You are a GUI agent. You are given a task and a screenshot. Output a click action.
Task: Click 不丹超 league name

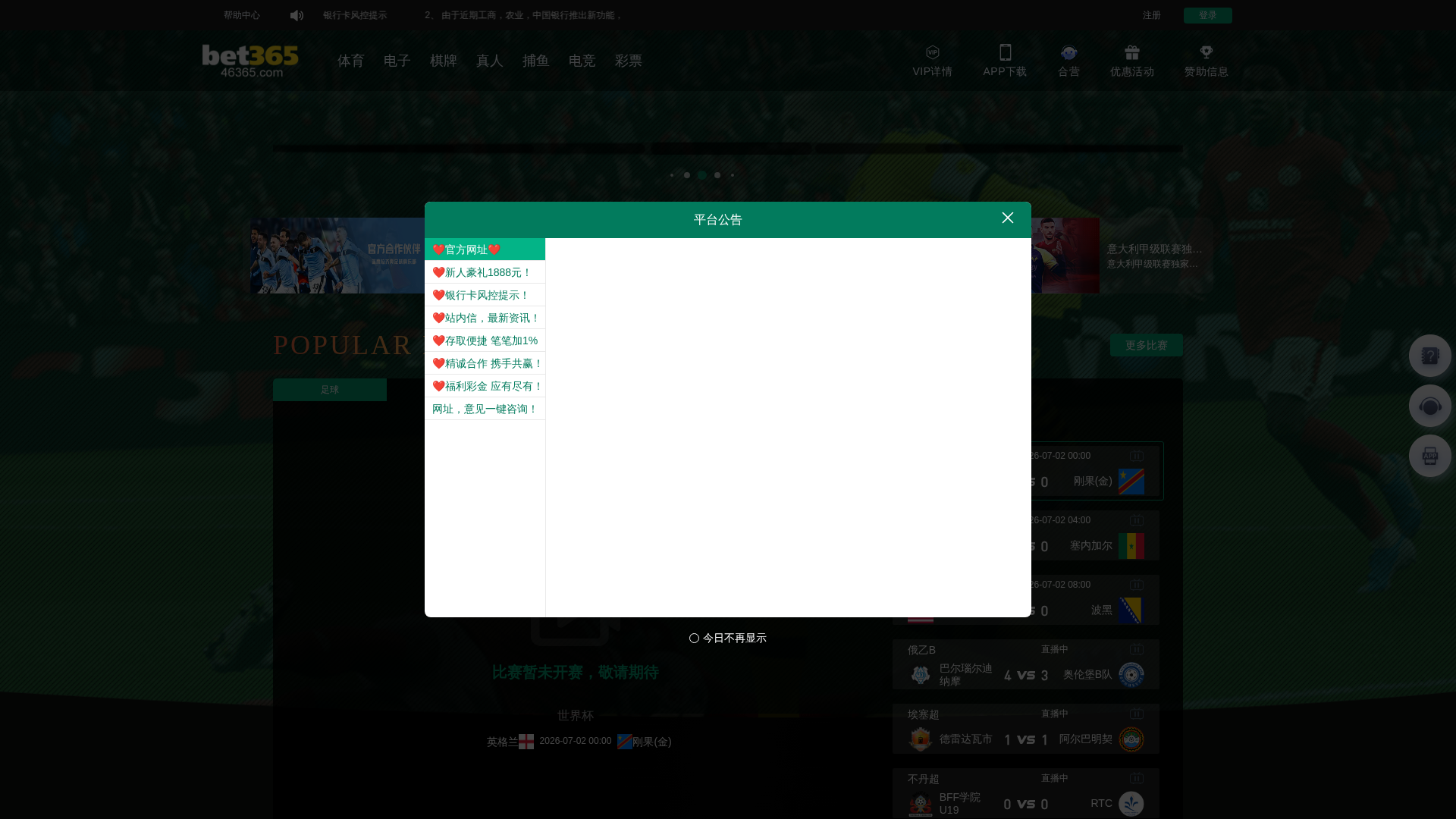coord(923,779)
